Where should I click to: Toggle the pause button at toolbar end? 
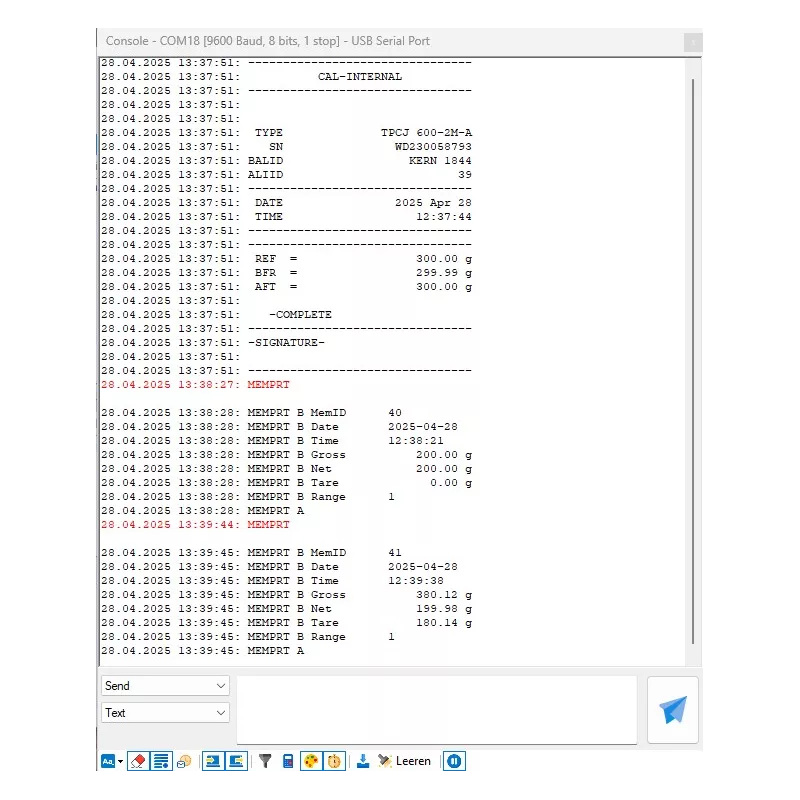pos(452,761)
